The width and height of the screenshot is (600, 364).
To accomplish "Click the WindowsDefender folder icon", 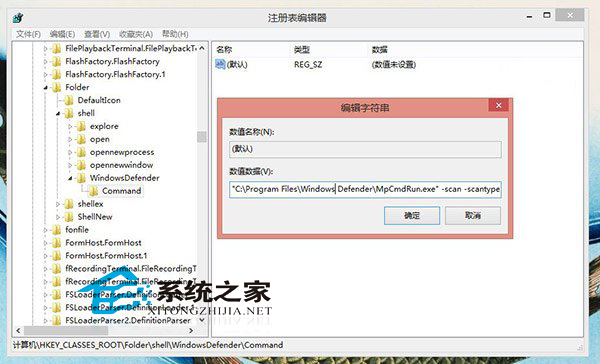I will (81, 178).
